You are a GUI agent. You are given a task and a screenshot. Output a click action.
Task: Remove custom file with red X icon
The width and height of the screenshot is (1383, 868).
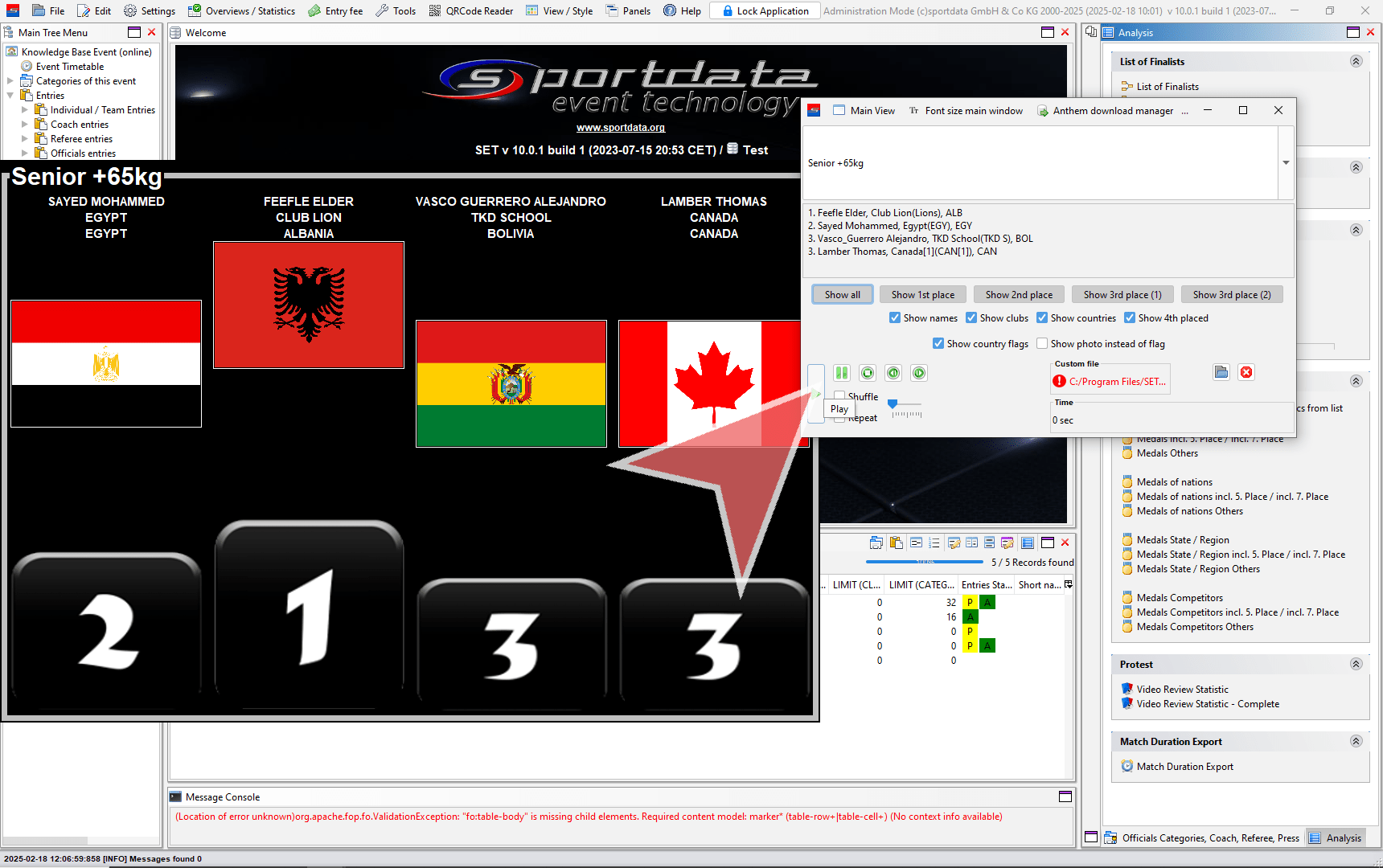[1246, 372]
